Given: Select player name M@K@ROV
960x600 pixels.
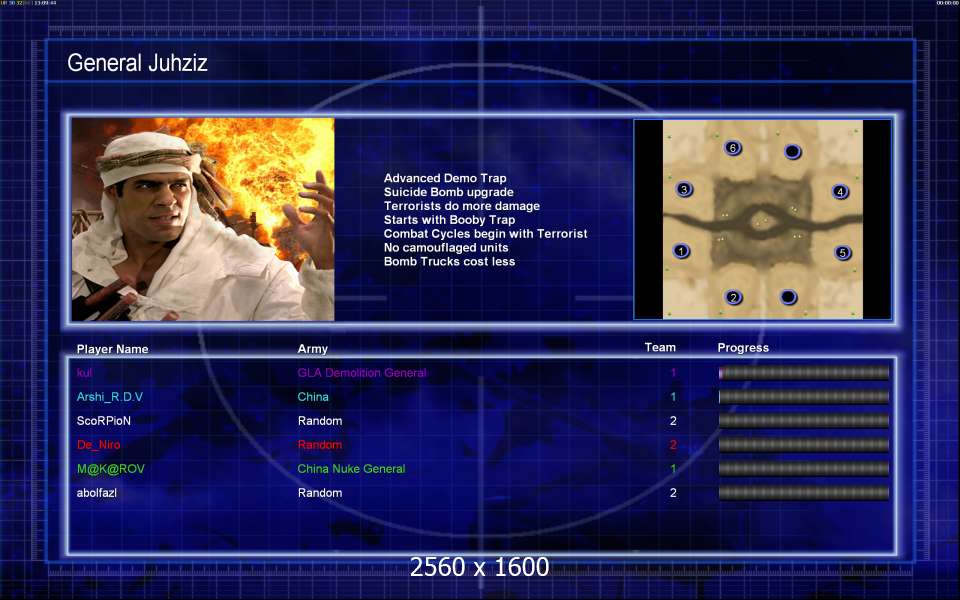Looking at the screenshot, I should pyautogui.click(x=111, y=469).
